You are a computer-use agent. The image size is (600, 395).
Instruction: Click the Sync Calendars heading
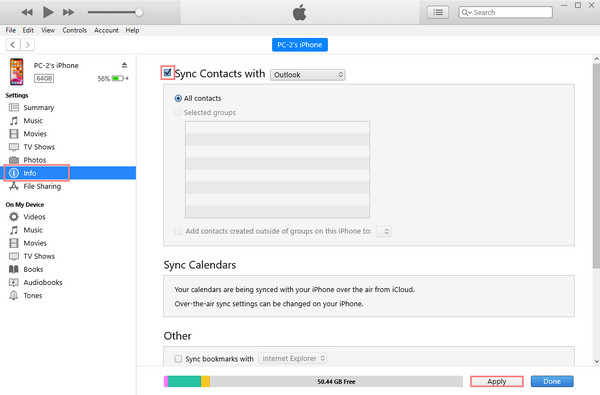[x=200, y=265]
